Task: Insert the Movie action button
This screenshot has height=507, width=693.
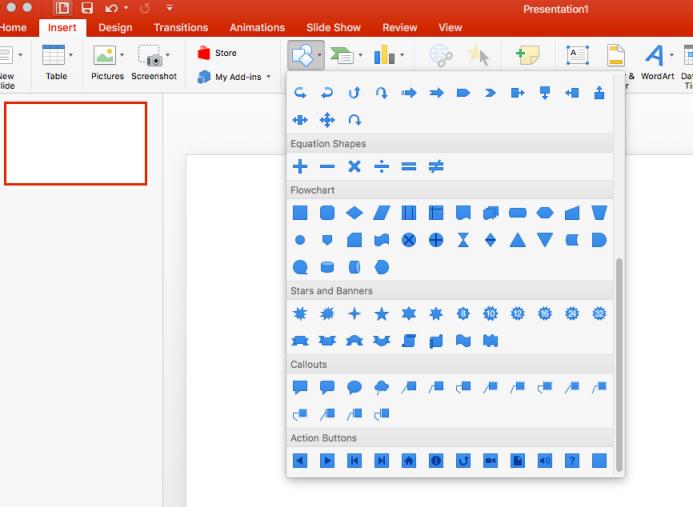Action: pos(491,461)
